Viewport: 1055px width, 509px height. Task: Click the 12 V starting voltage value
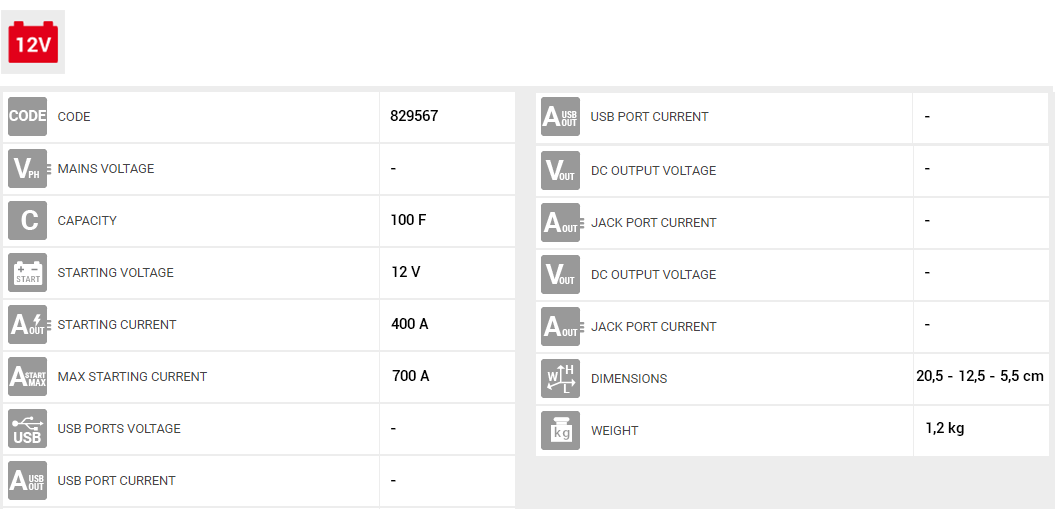(405, 272)
